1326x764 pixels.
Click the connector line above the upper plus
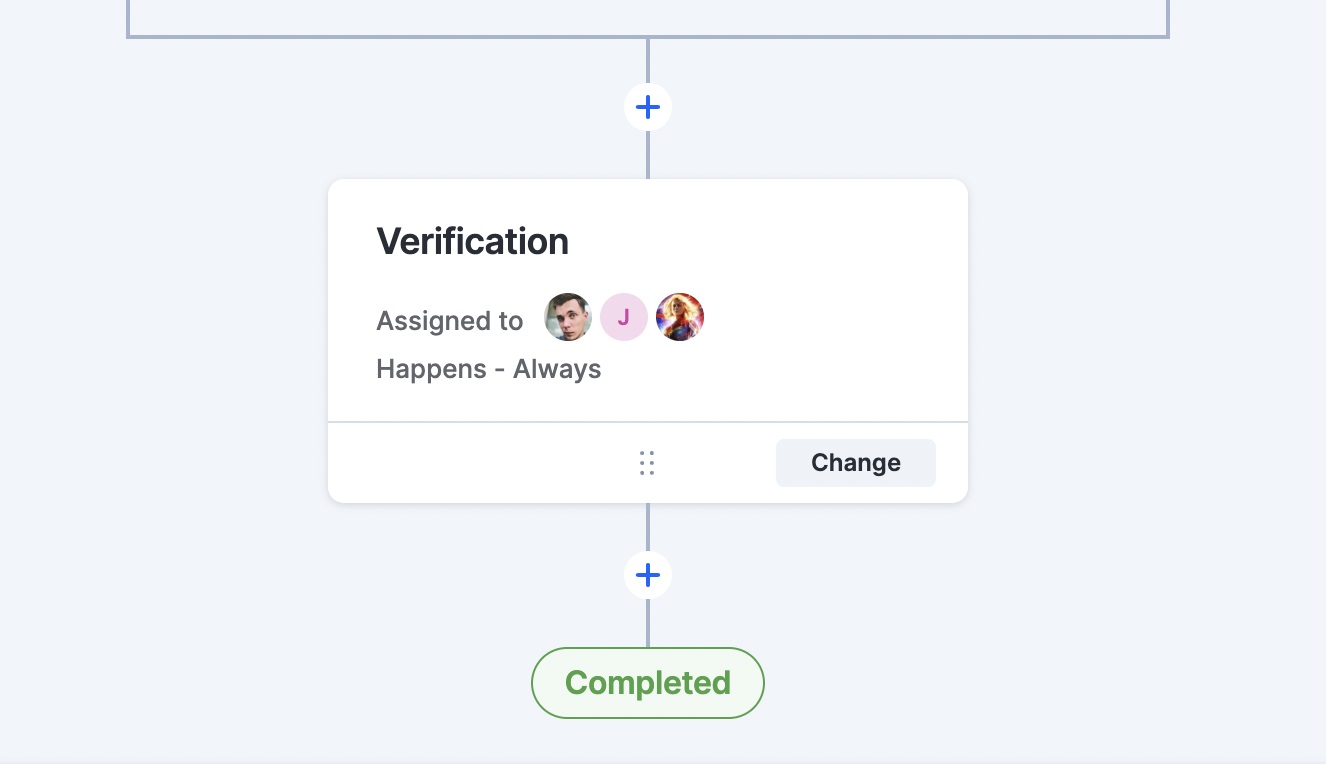point(648,61)
